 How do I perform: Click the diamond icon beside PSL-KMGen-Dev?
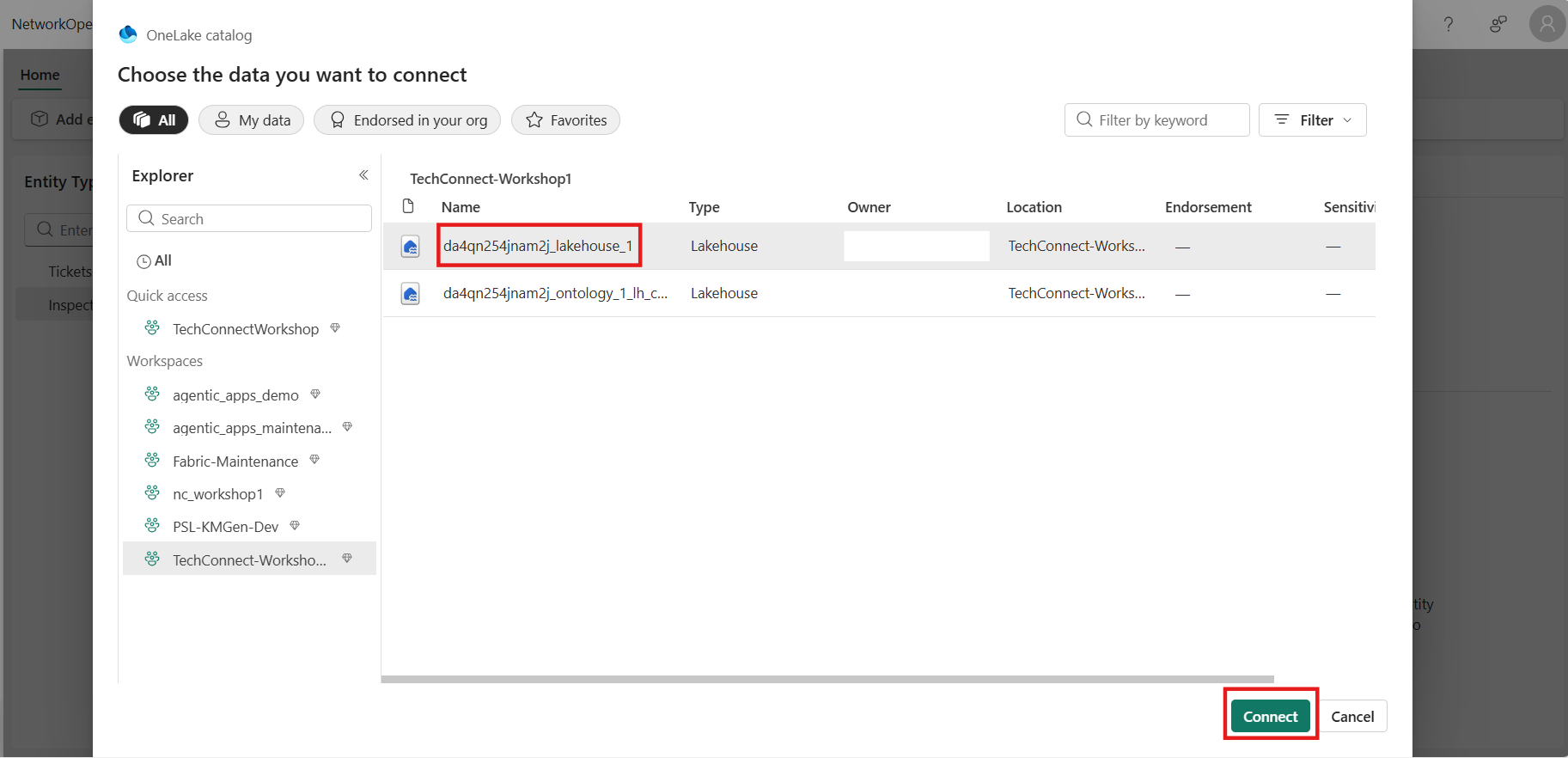pyautogui.click(x=295, y=526)
